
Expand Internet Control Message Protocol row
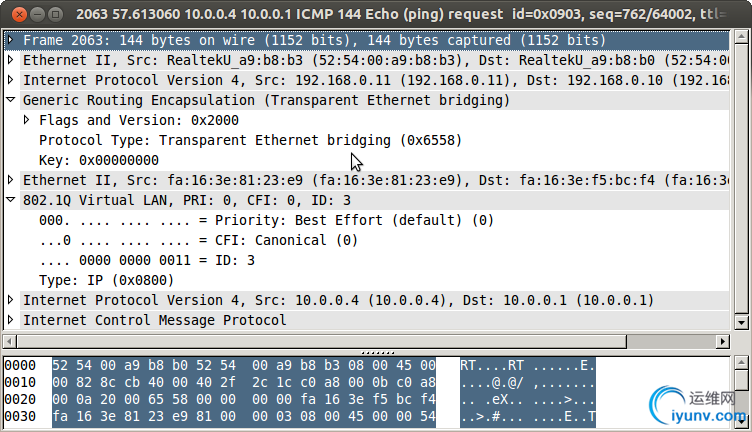tap(11, 320)
